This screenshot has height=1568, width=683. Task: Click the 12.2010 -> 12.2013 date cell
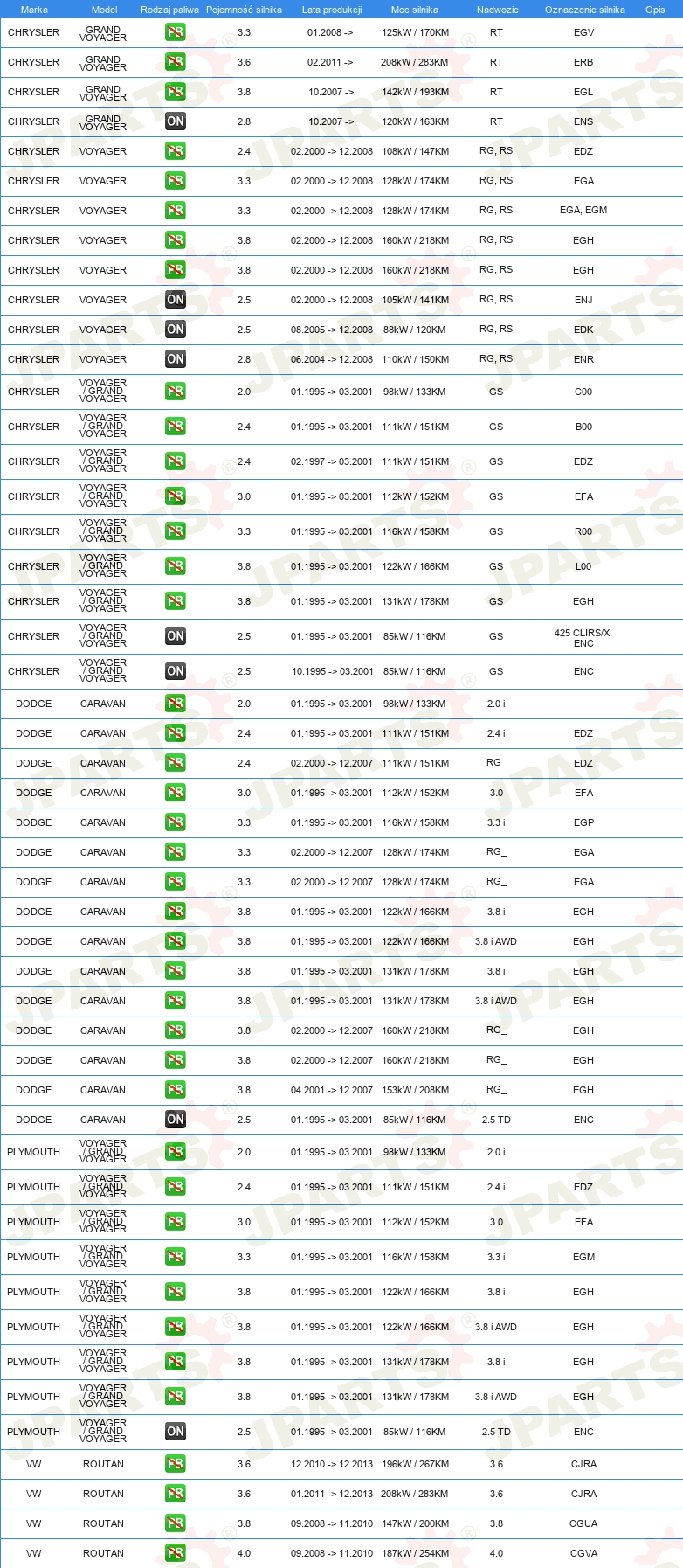332,1464
